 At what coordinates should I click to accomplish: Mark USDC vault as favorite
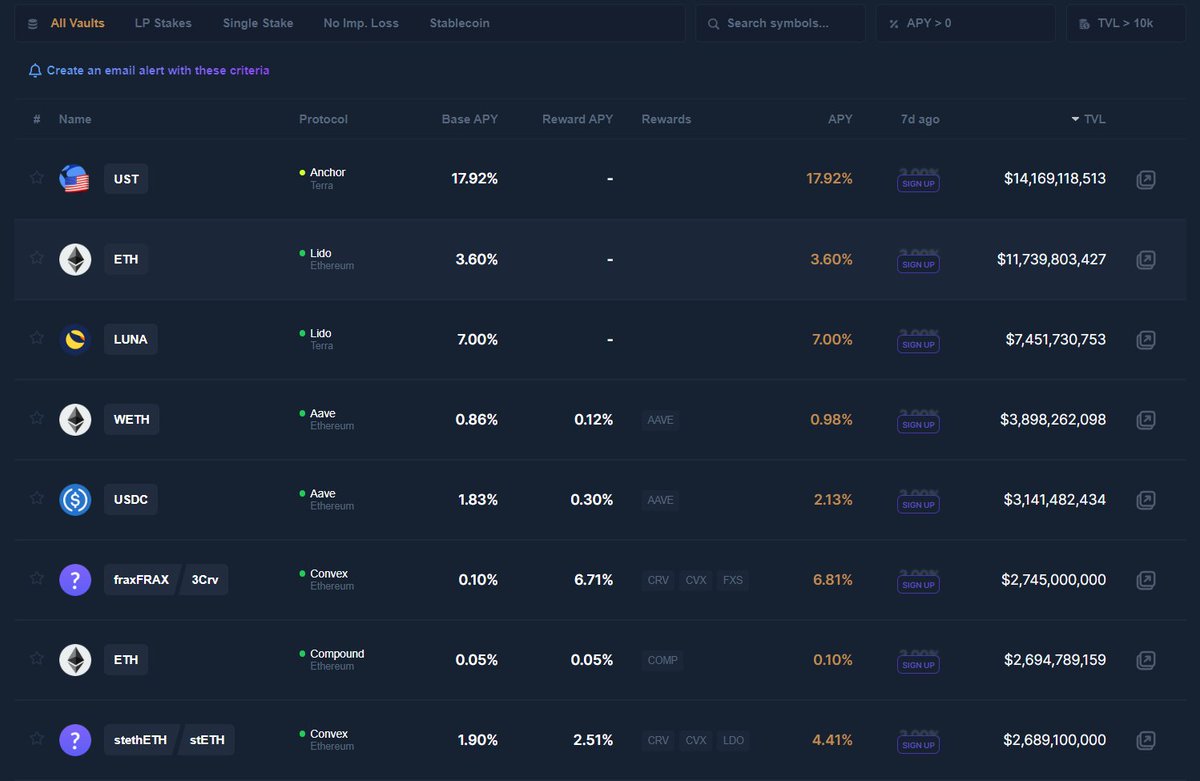37,497
